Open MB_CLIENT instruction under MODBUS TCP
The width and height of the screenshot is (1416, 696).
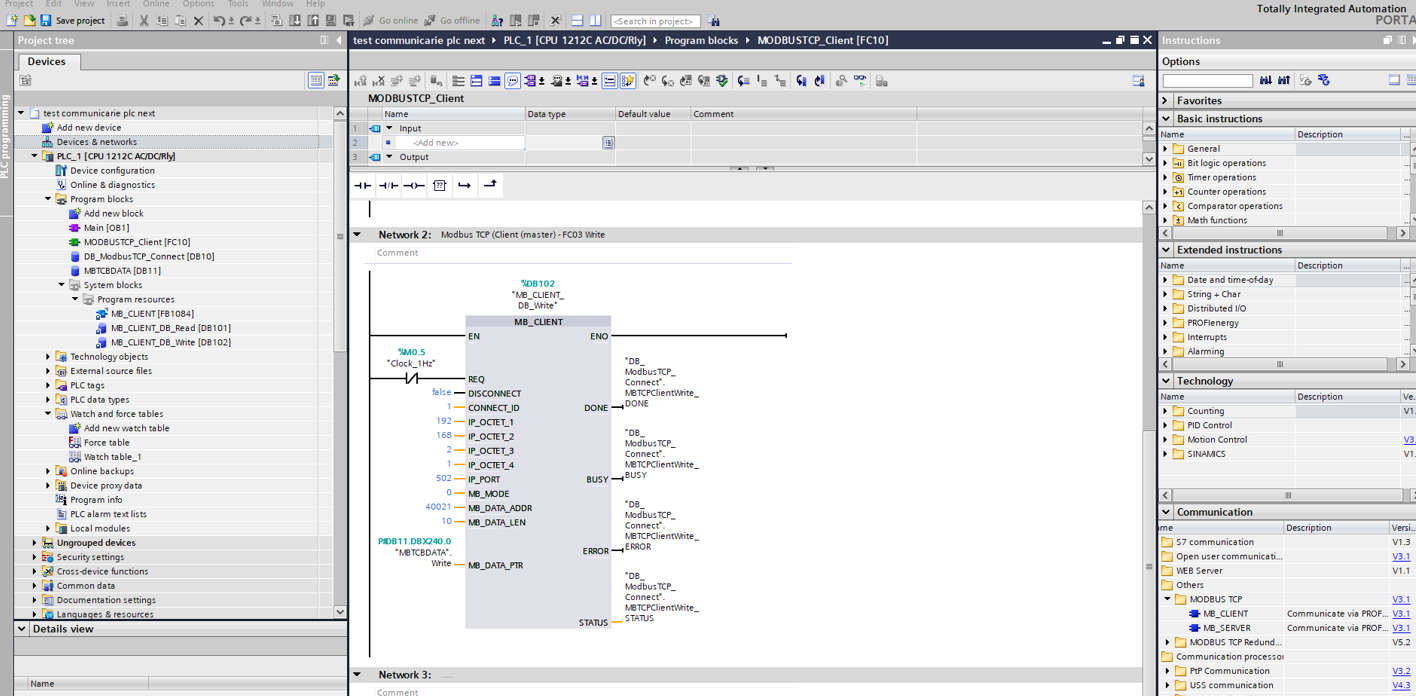coord(1225,614)
